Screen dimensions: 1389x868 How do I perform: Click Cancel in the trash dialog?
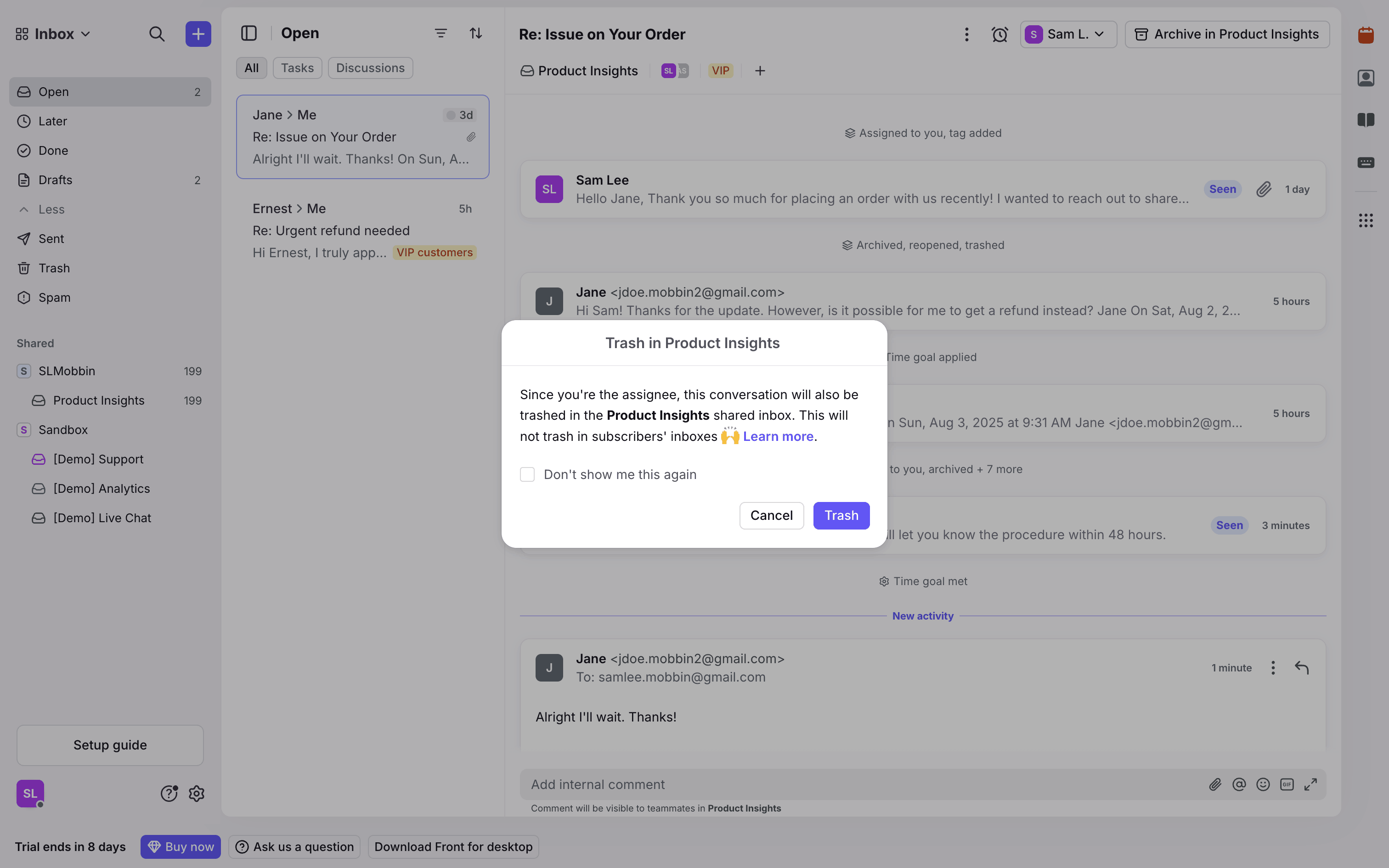tap(771, 515)
